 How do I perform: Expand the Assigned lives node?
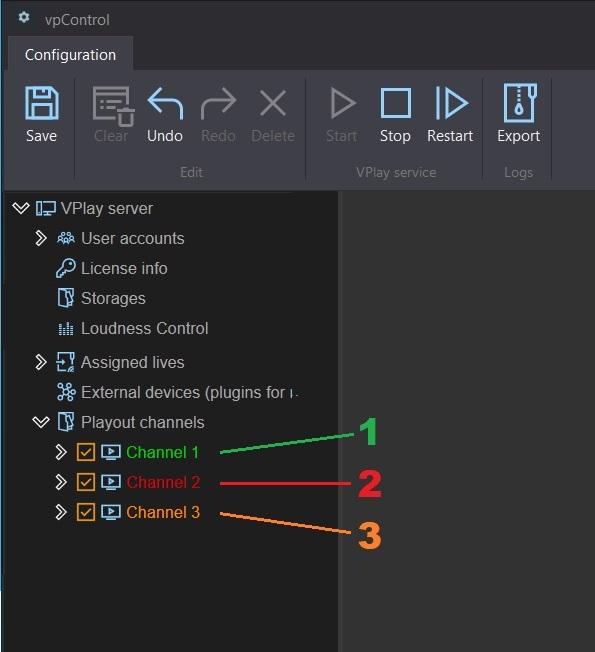tap(40, 362)
